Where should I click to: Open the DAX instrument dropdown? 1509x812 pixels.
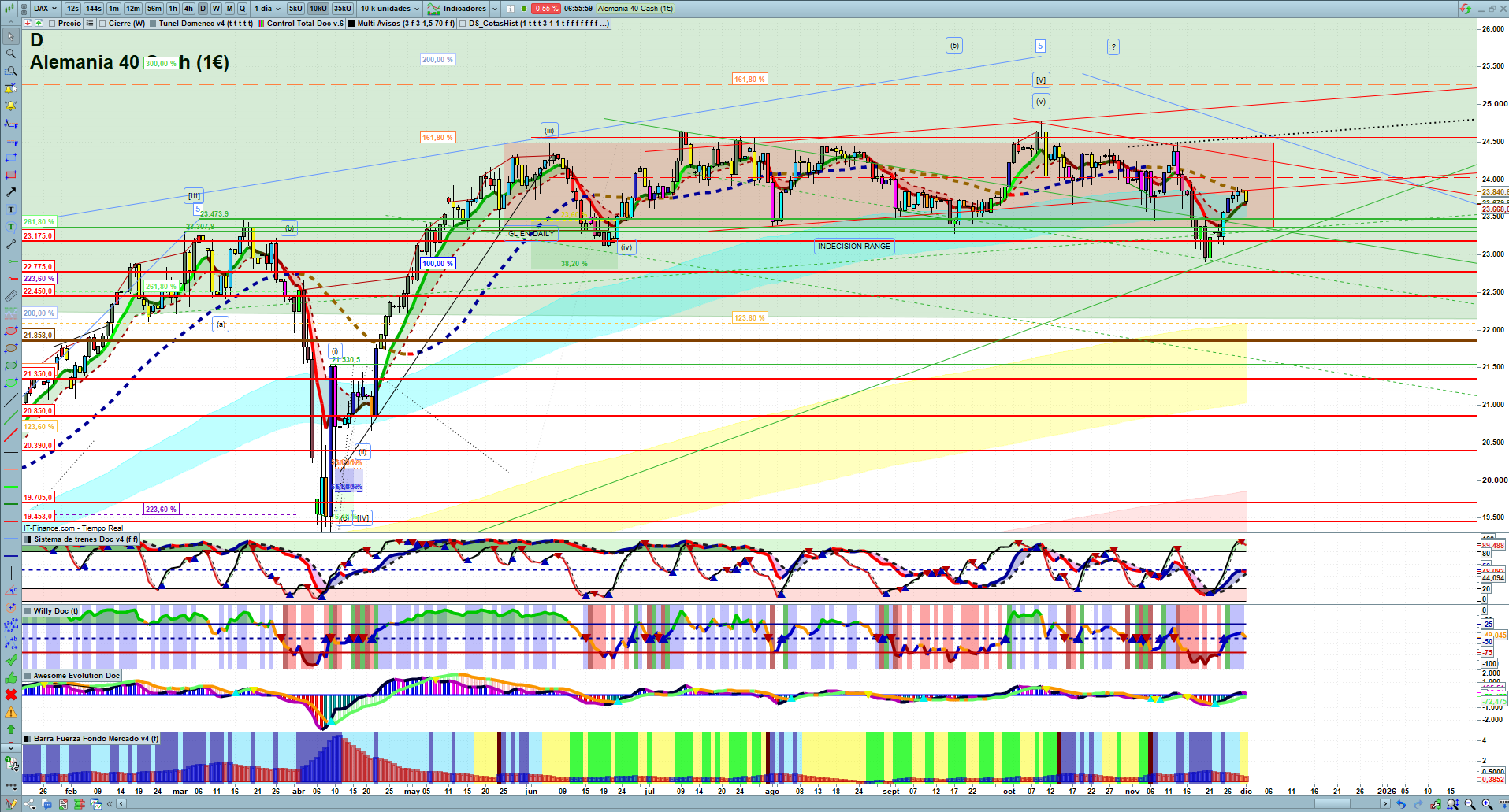45,9
